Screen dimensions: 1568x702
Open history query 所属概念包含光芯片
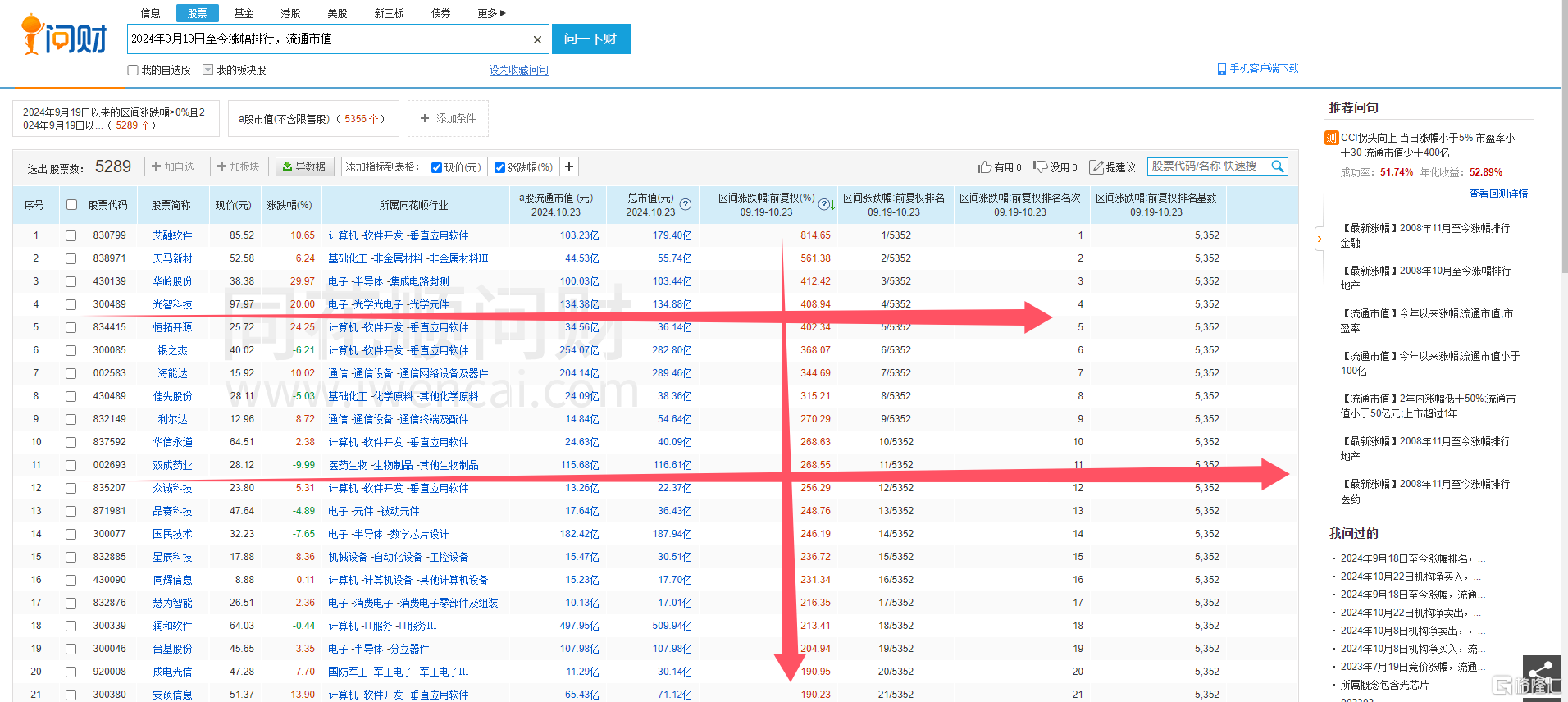coord(1384,685)
